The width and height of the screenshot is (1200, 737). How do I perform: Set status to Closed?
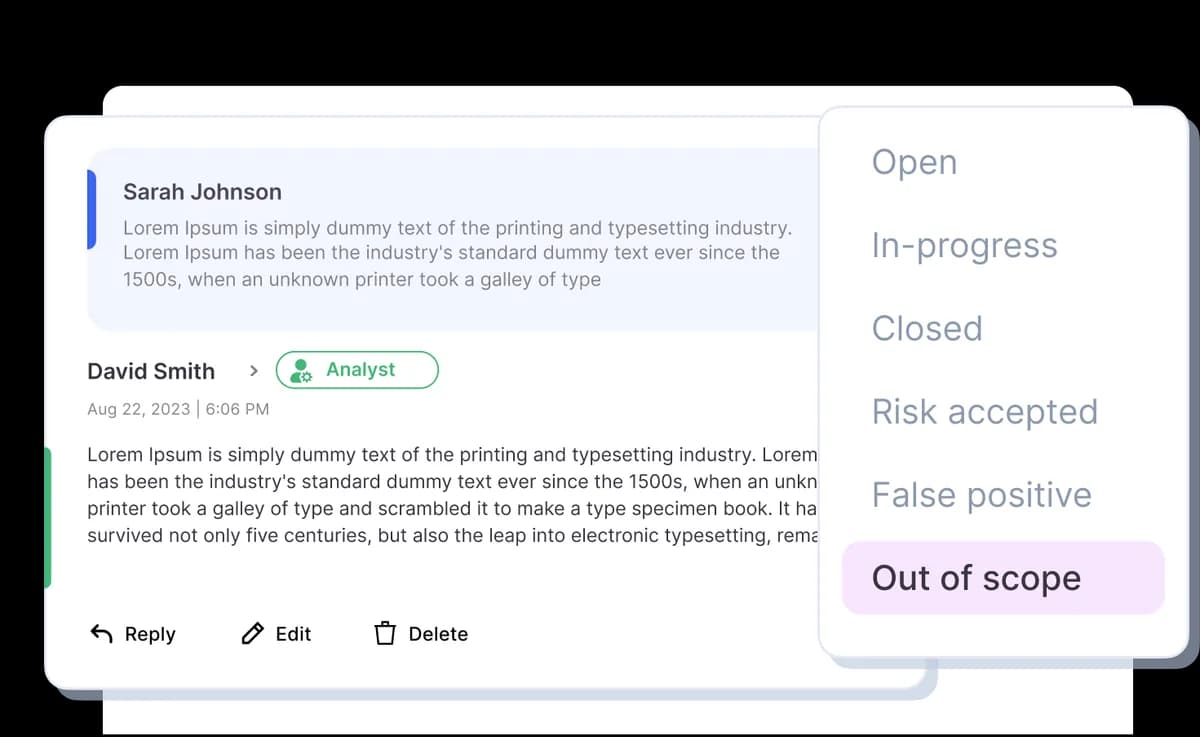point(927,328)
